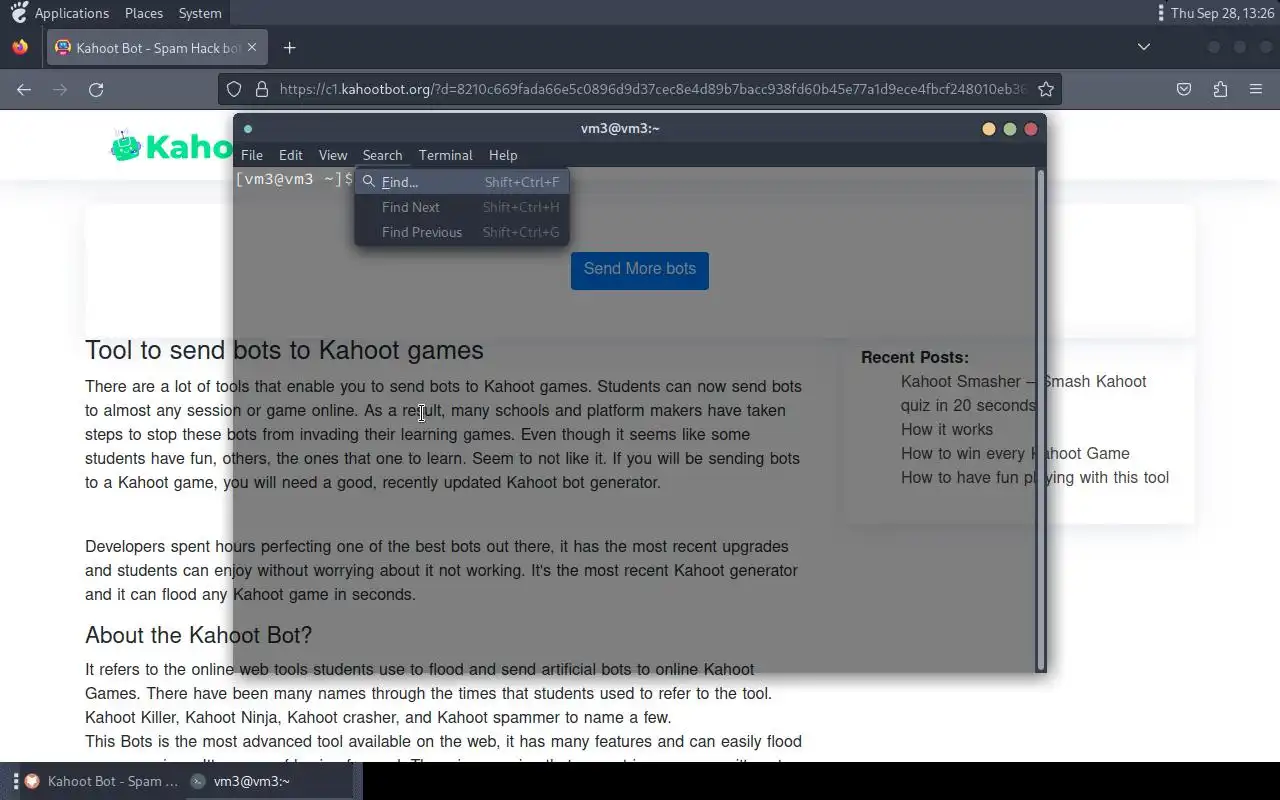
Task: Open How to have fun playing link
Action: (1035, 477)
